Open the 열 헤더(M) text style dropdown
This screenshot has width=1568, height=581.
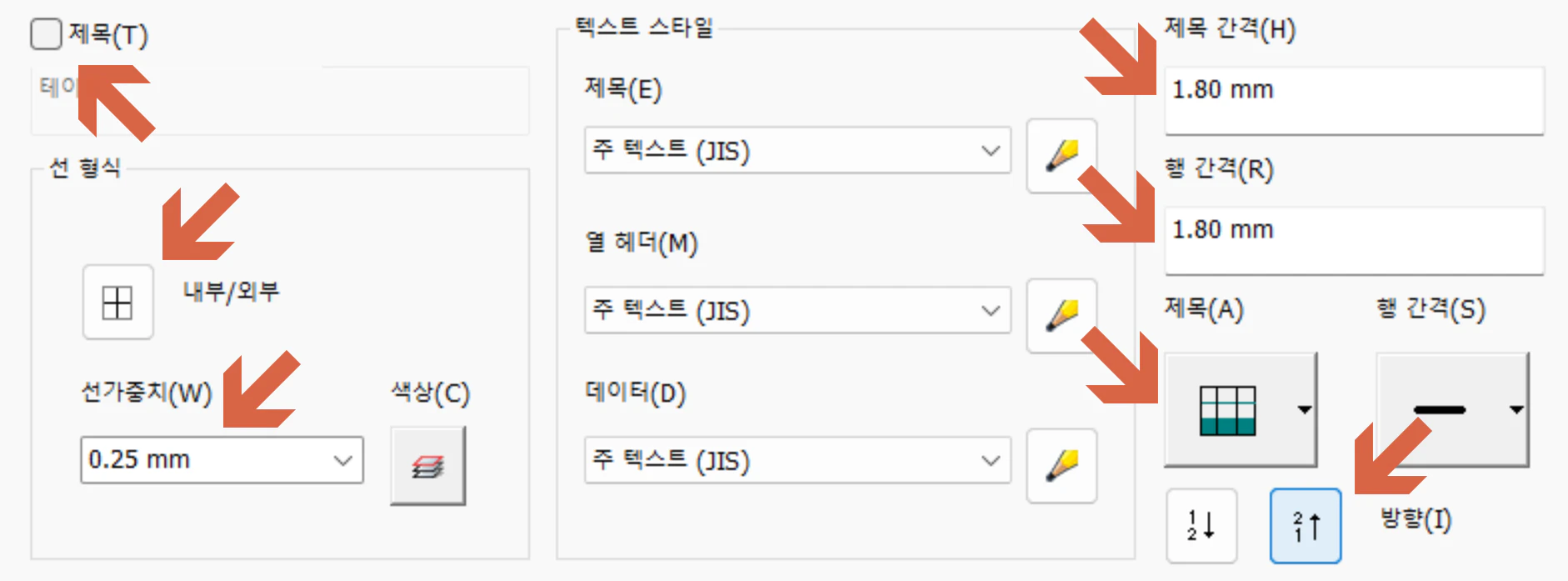point(796,310)
